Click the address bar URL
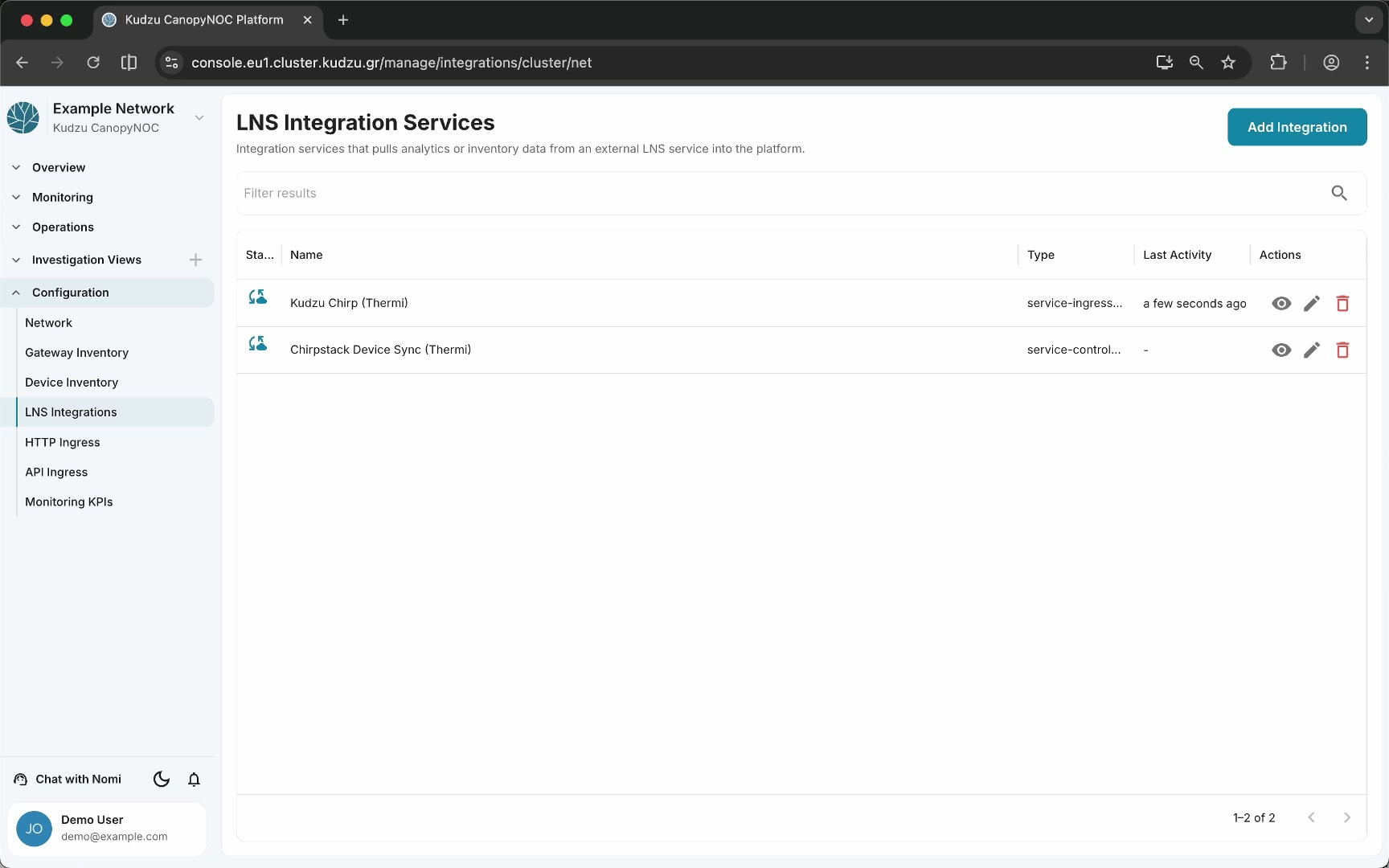Viewport: 1389px width, 868px height. click(x=391, y=63)
